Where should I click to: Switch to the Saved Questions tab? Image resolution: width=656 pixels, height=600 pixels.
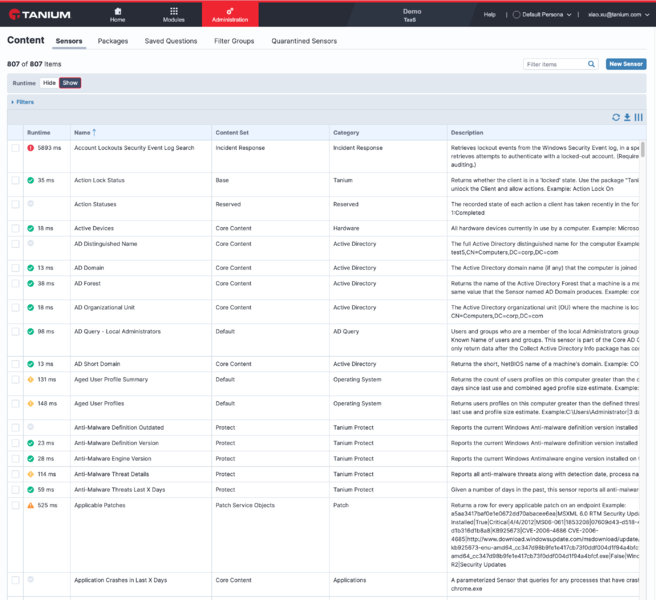tap(171, 41)
